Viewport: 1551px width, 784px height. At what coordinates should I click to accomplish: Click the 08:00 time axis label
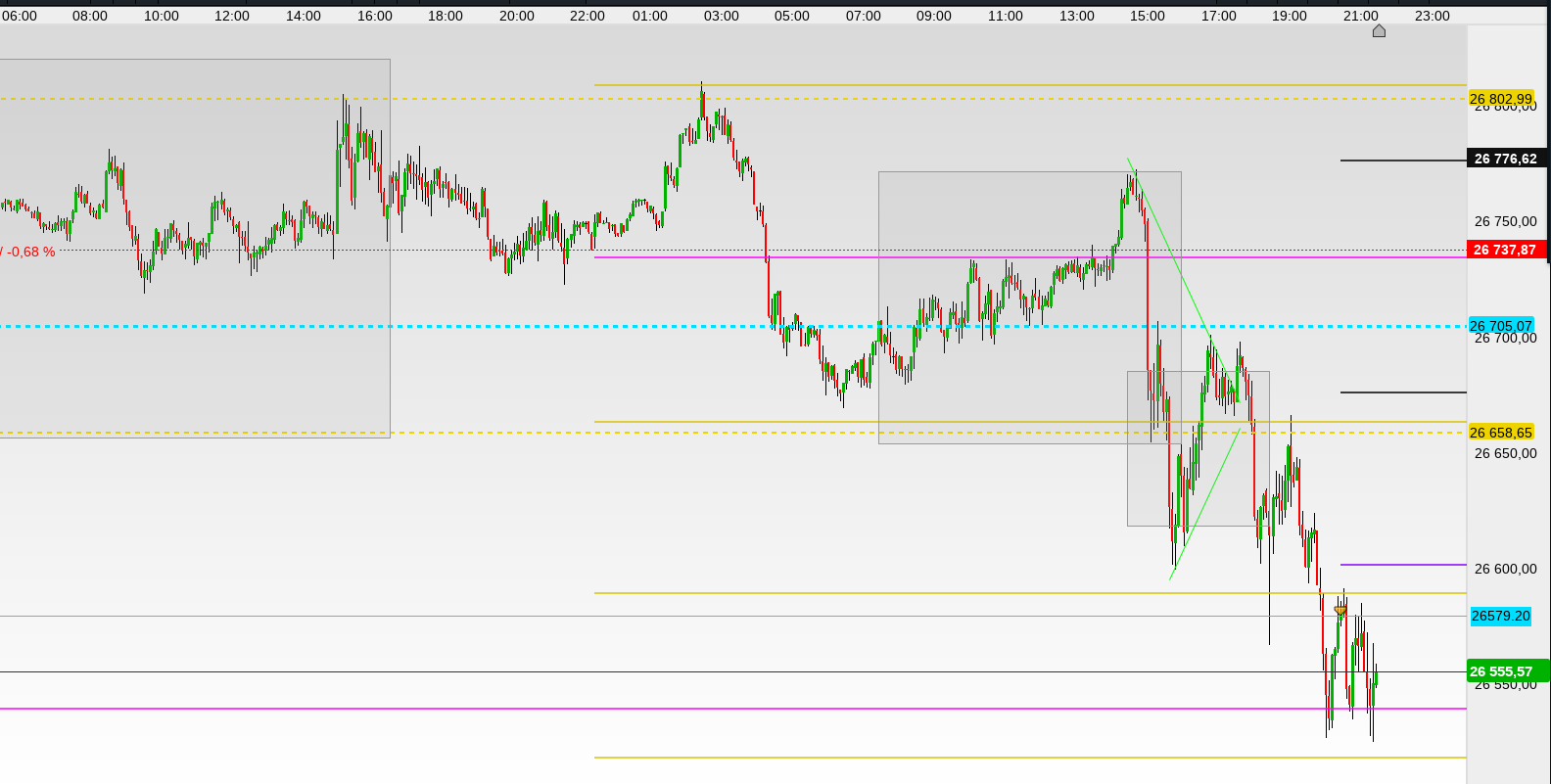(90, 16)
